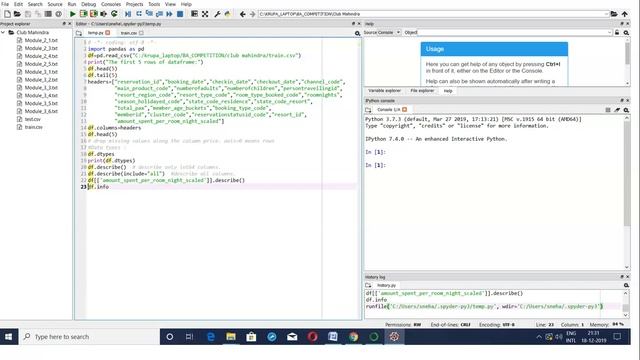Go back to the previous cursor position
Viewport: 640px width, 360px height.
[242, 14]
